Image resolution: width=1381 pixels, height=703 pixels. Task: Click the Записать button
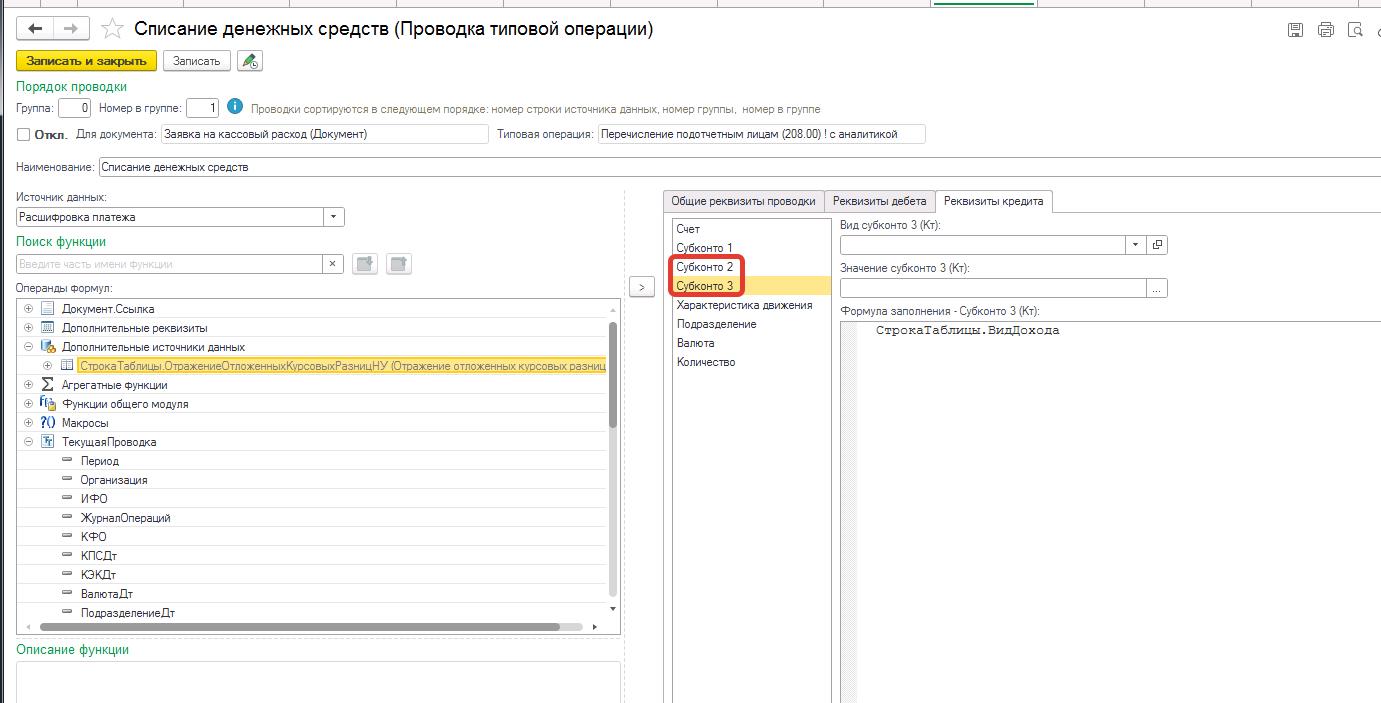[x=196, y=61]
